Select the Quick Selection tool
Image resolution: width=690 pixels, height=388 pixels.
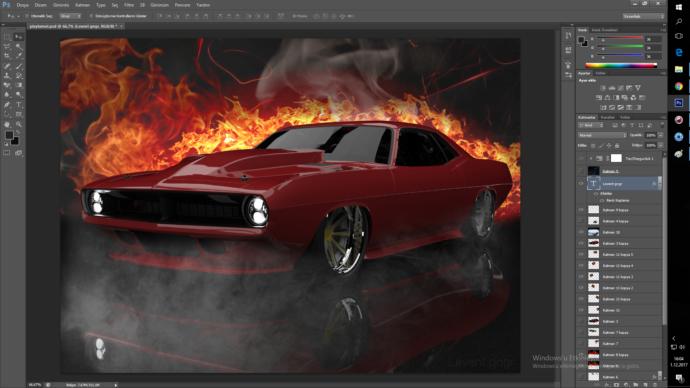pyautogui.click(x=18, y=46)
